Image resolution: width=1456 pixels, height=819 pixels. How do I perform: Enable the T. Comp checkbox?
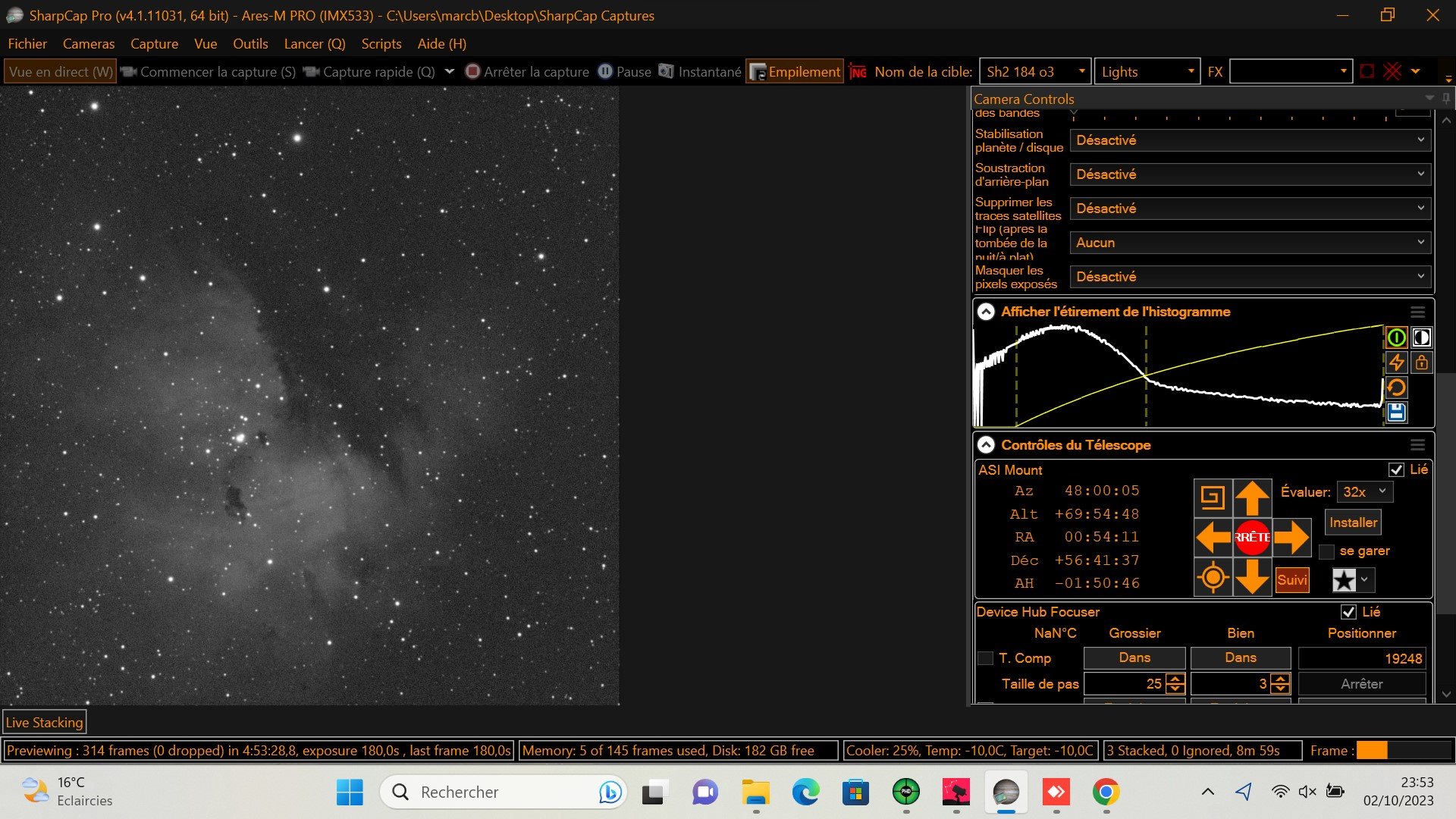[985, 658]
